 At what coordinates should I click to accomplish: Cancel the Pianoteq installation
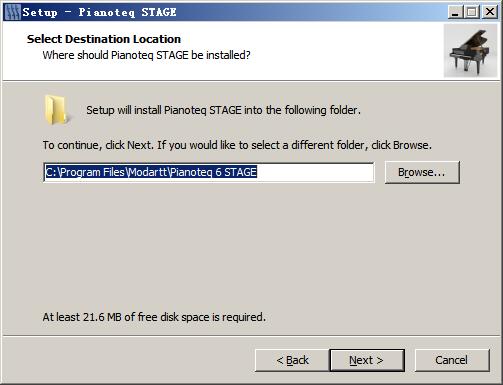click(452, 360)
